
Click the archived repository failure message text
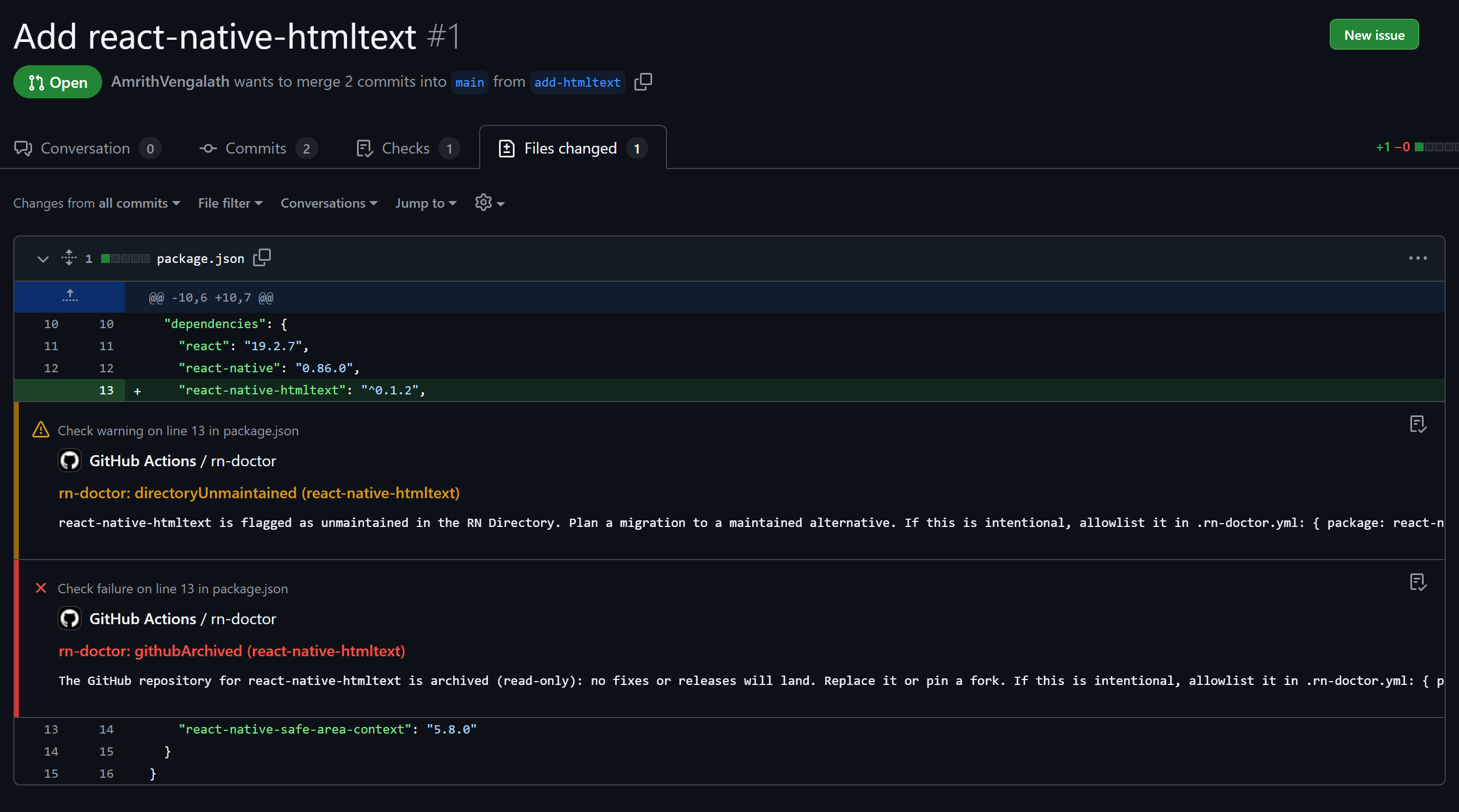(x=751, y=681)
